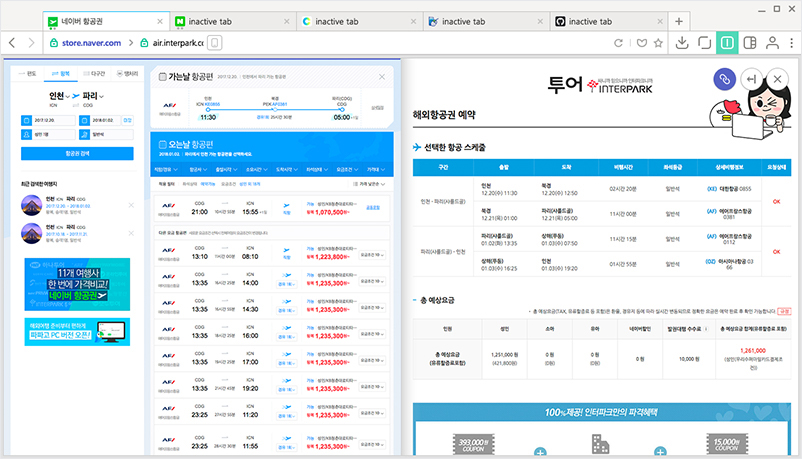Switch to second inactive tab with green N icon
The image size is (802, 459).
coord(232,21)
